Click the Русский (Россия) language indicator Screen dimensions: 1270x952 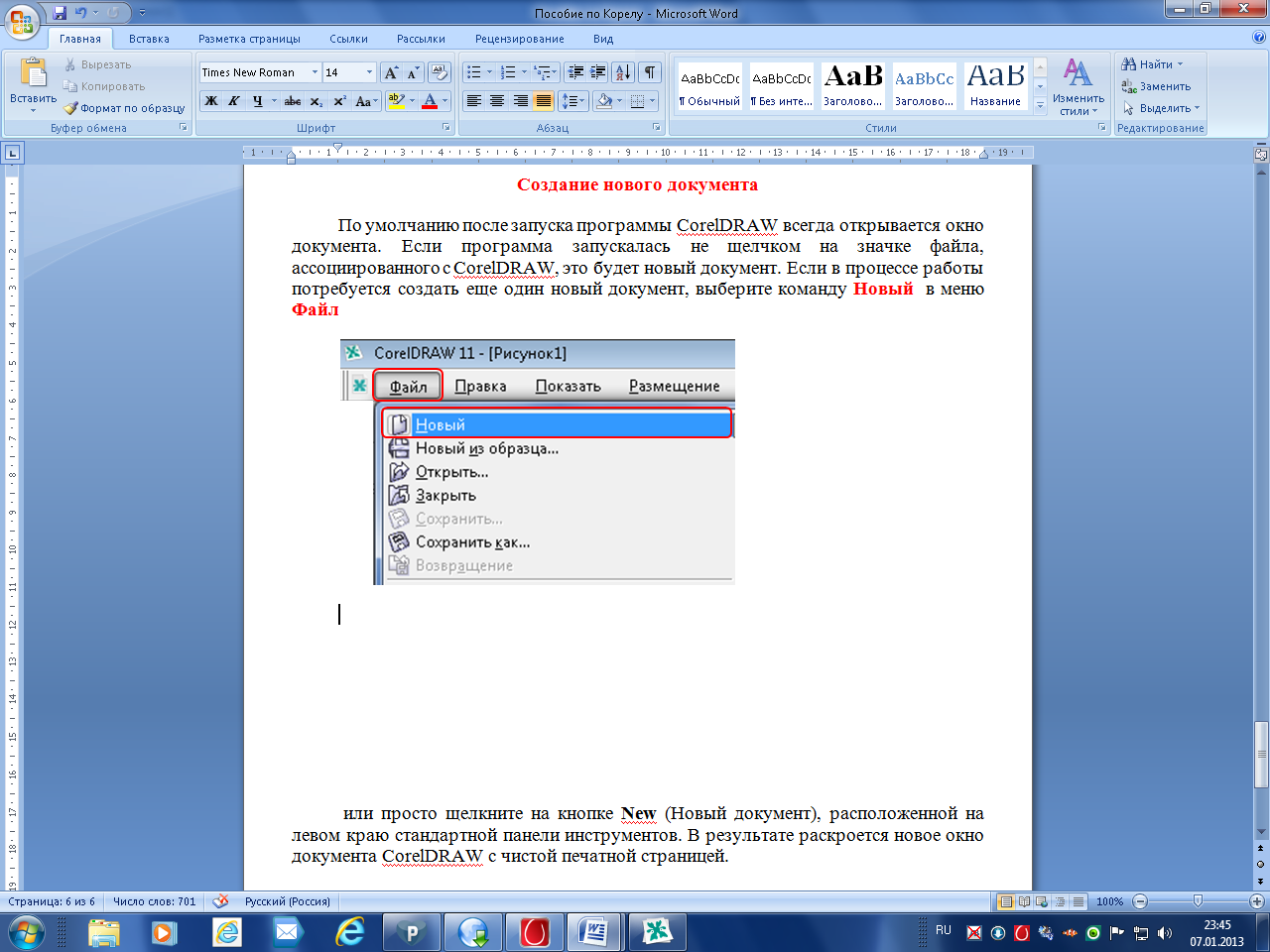tap(287, 901)
